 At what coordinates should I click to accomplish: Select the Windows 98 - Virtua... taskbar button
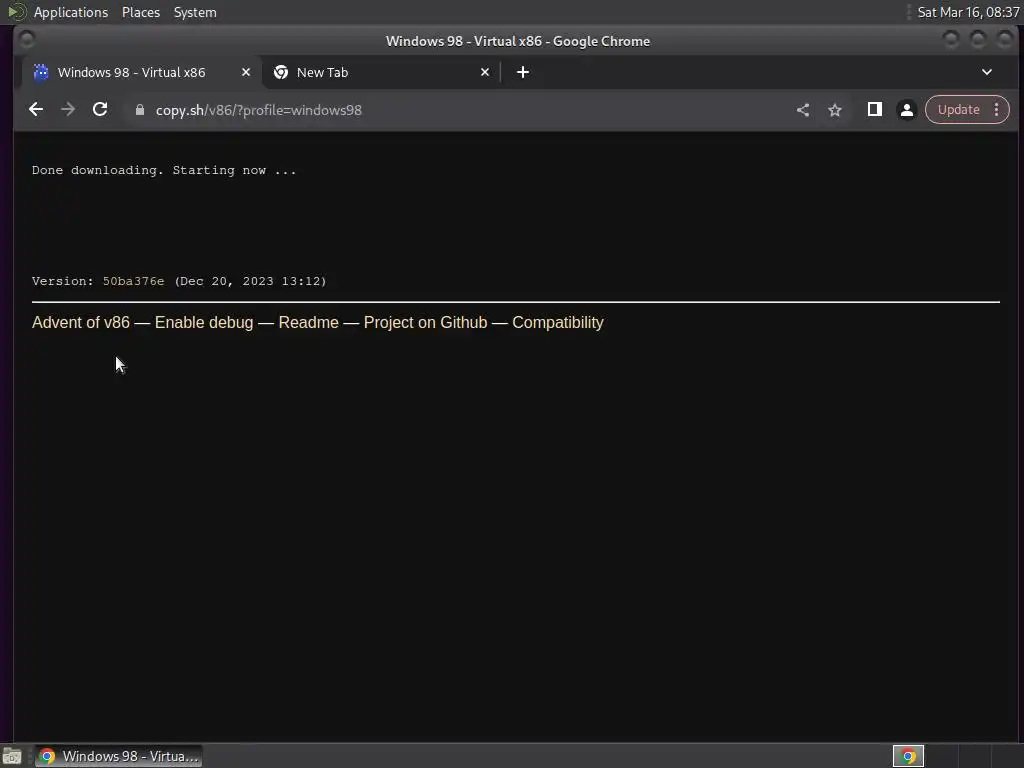pos(118,756)
